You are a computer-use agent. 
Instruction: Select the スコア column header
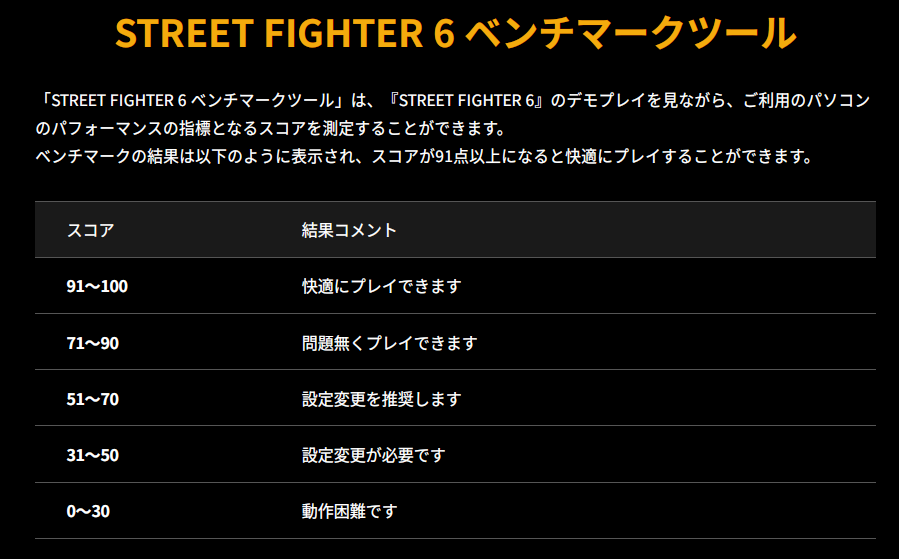[x=91, y=230]
